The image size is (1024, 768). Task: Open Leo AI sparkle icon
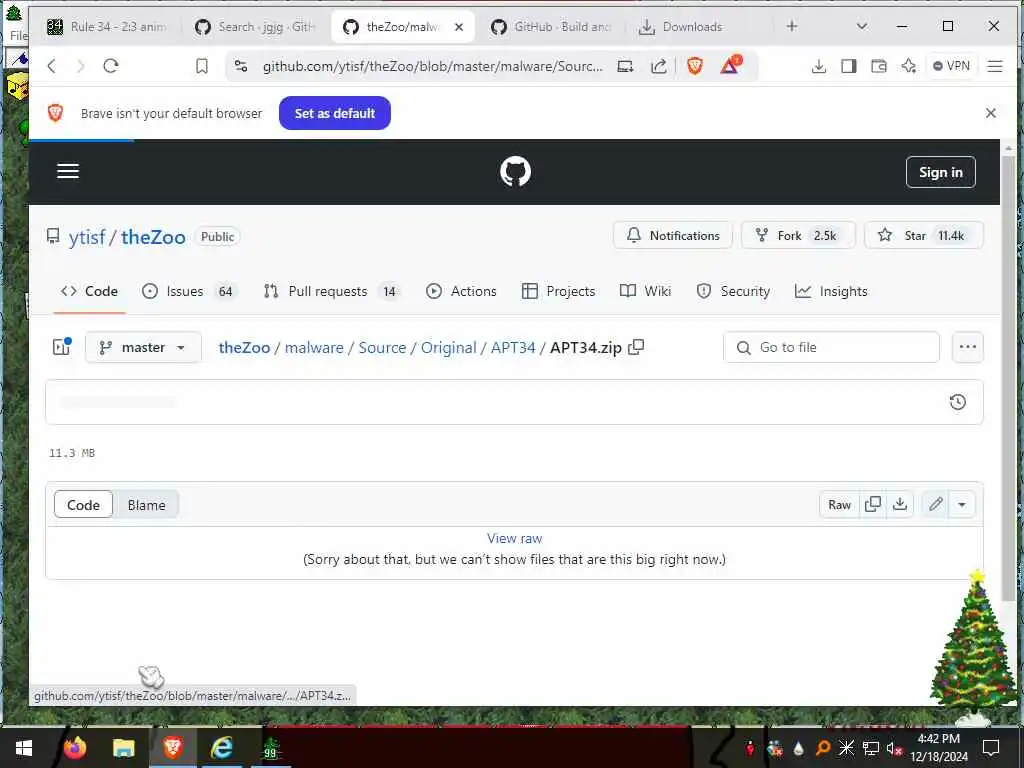point(908,66)
